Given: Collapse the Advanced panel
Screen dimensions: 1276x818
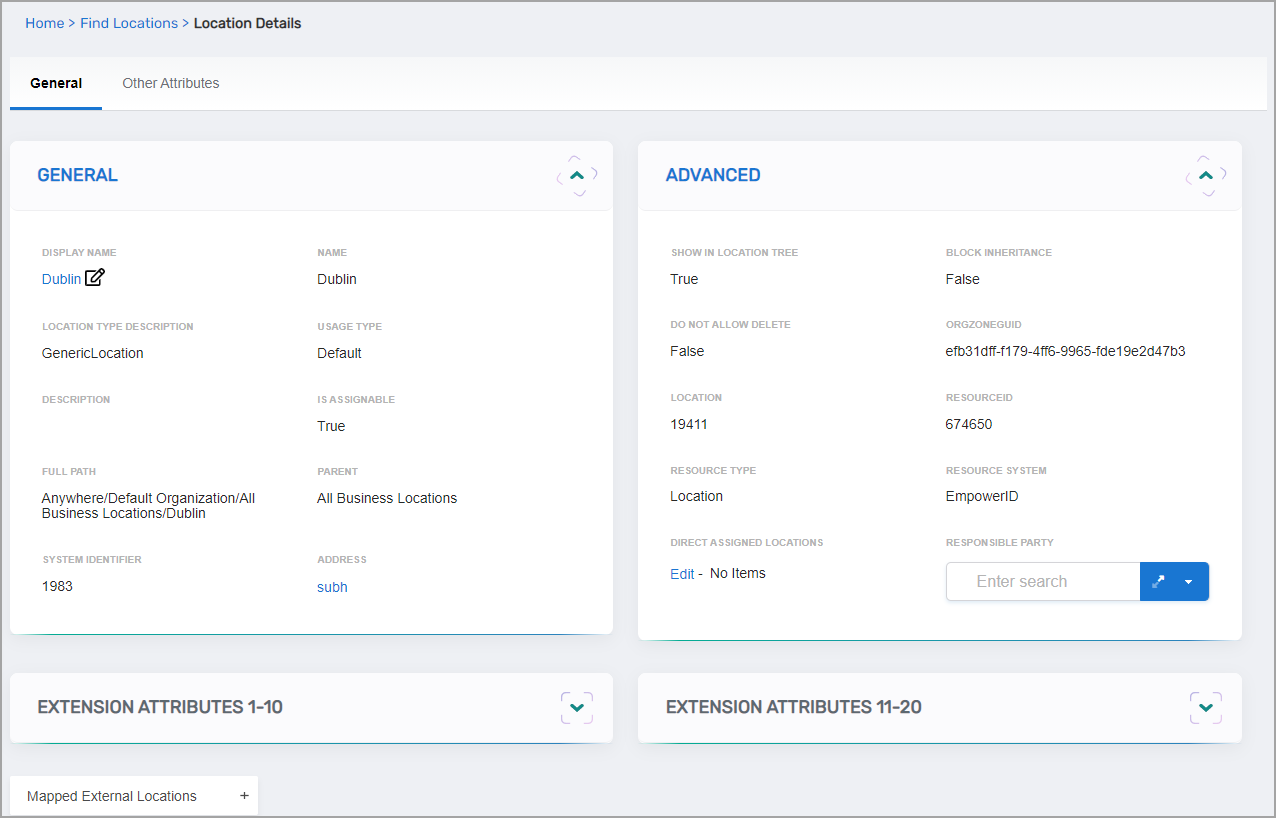Looking at the screenshot, I should (1206, 175).
